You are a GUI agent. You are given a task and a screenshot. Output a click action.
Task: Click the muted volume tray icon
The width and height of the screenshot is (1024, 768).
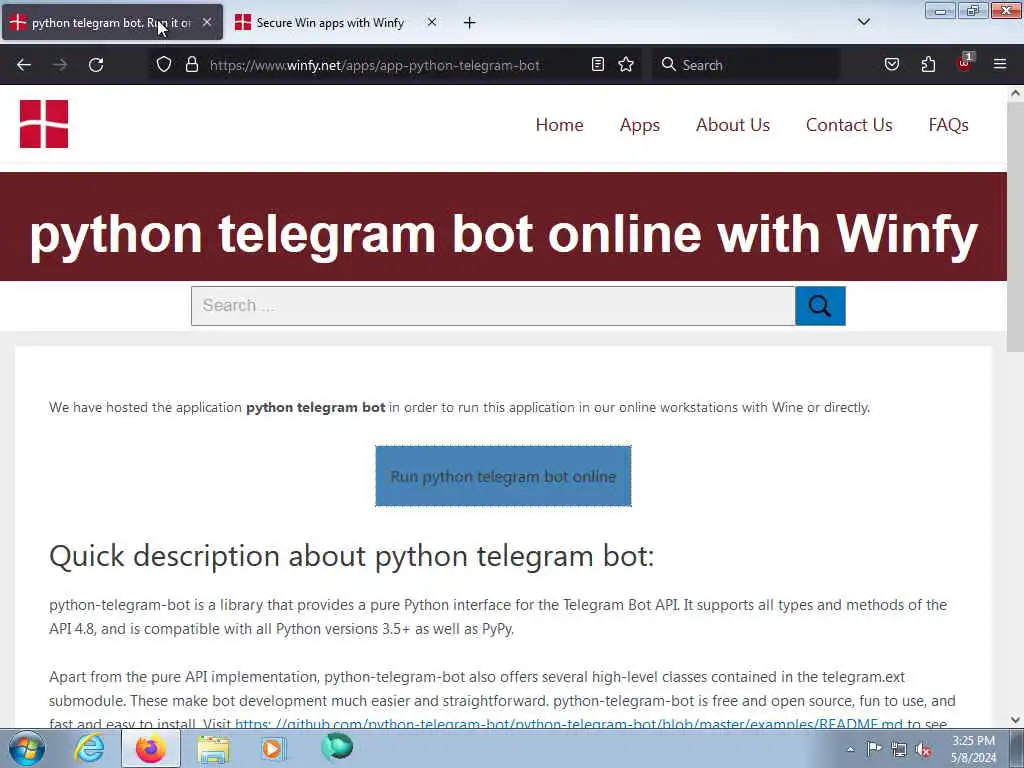923,750
